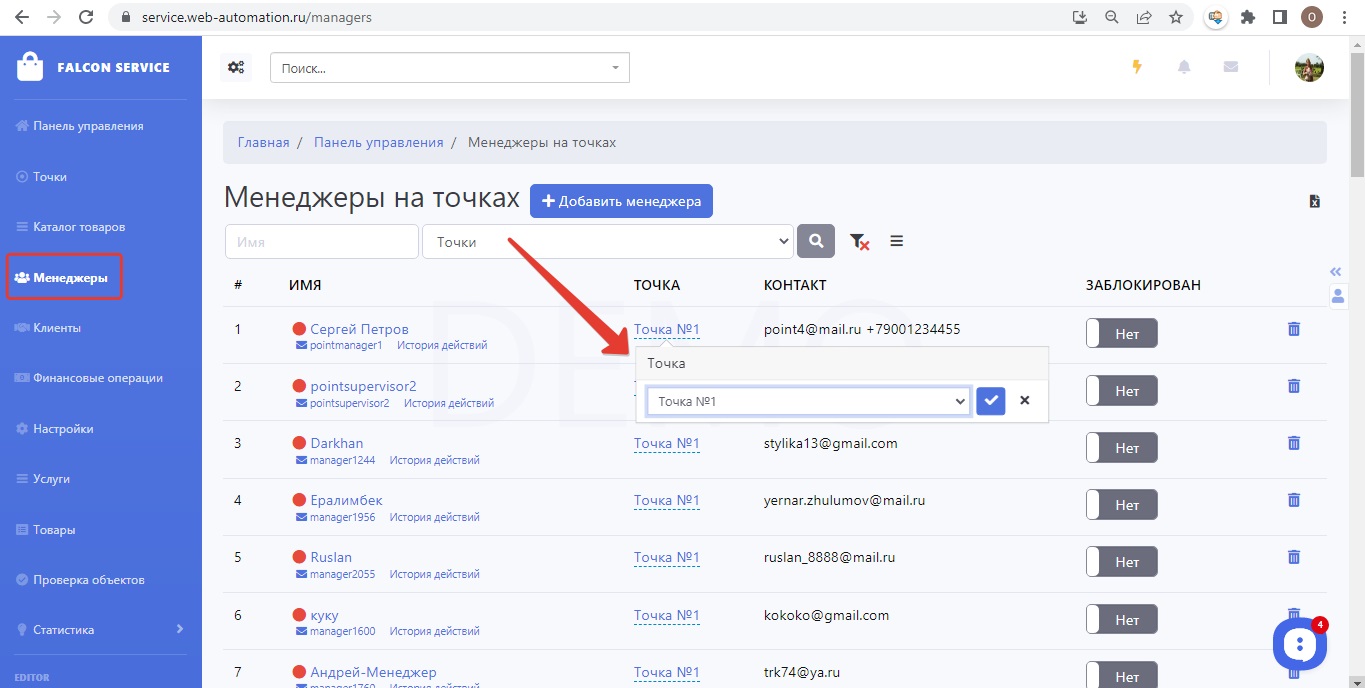1365x688 pixels.
Task: Open Клиенты in the sidebar
Action: [57, 328]
